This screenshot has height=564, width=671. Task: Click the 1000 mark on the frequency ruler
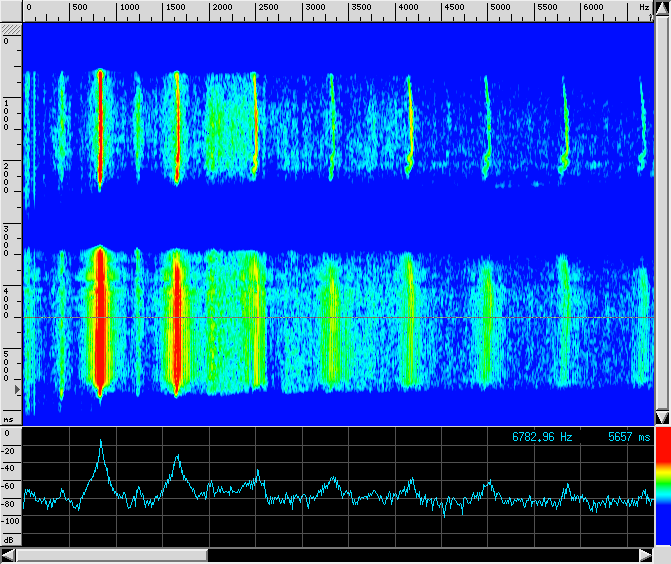pos(128,8)
